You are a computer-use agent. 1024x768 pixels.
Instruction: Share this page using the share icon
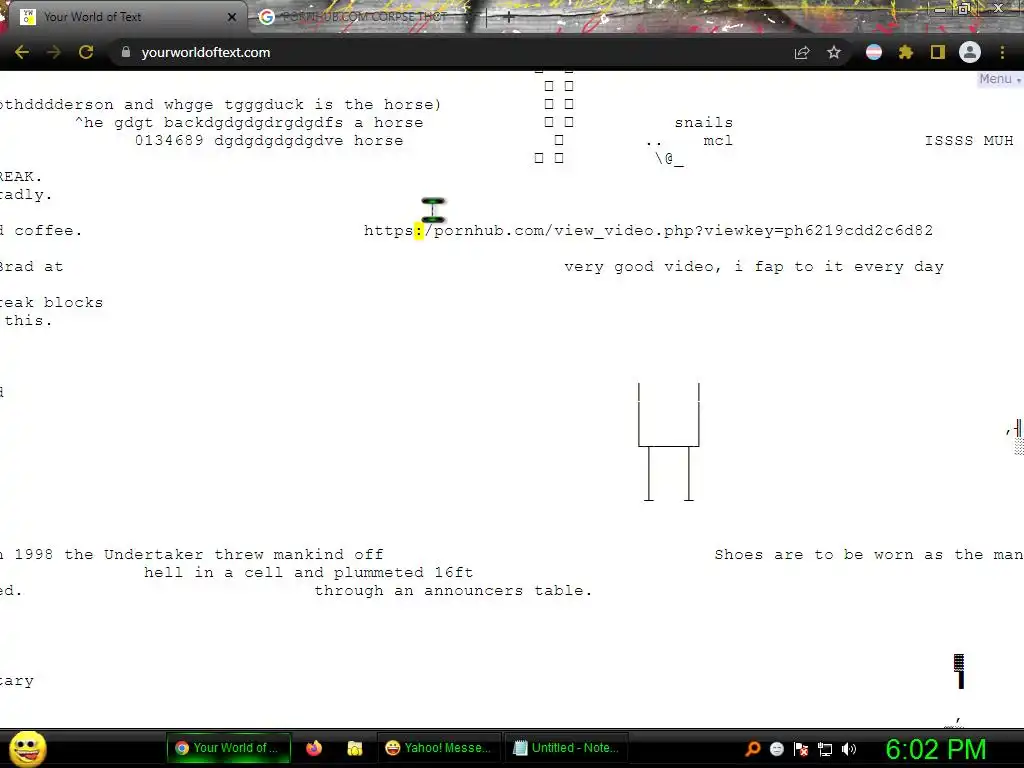coord(802,52)
